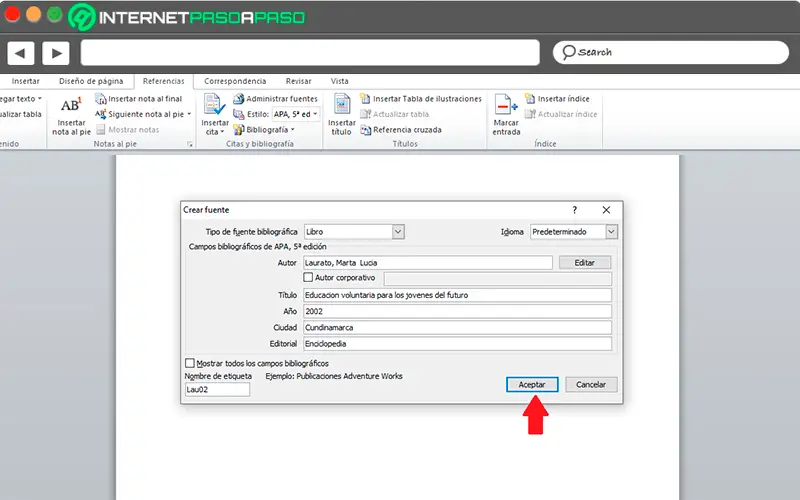Click Actualizar índice
The width and height of the screenshot is (800, 500).
click(x=561, y=114)
